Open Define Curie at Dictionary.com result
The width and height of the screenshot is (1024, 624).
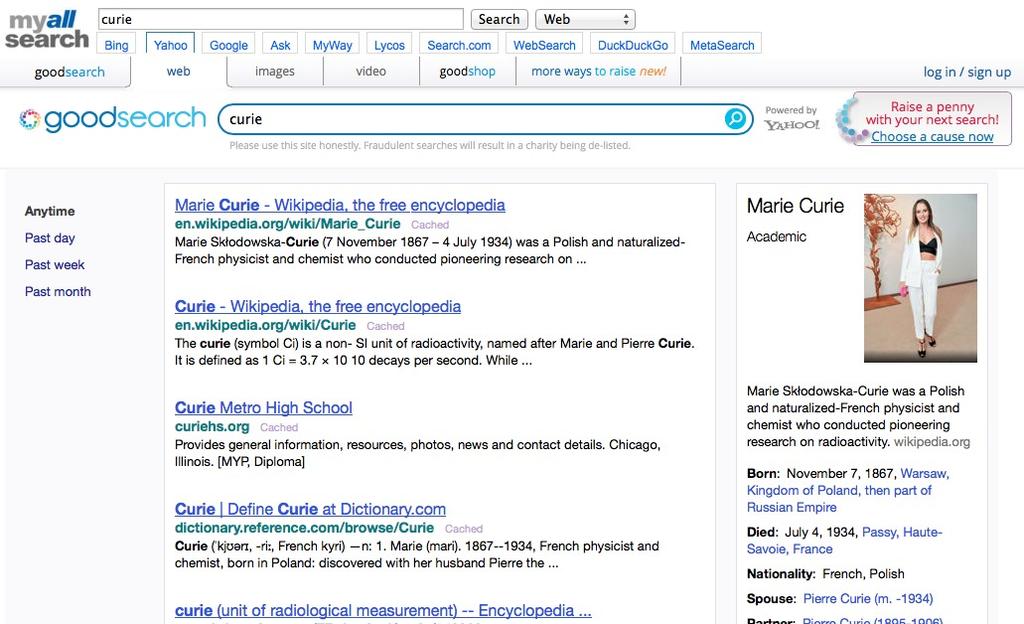click(x=310, y=508)
